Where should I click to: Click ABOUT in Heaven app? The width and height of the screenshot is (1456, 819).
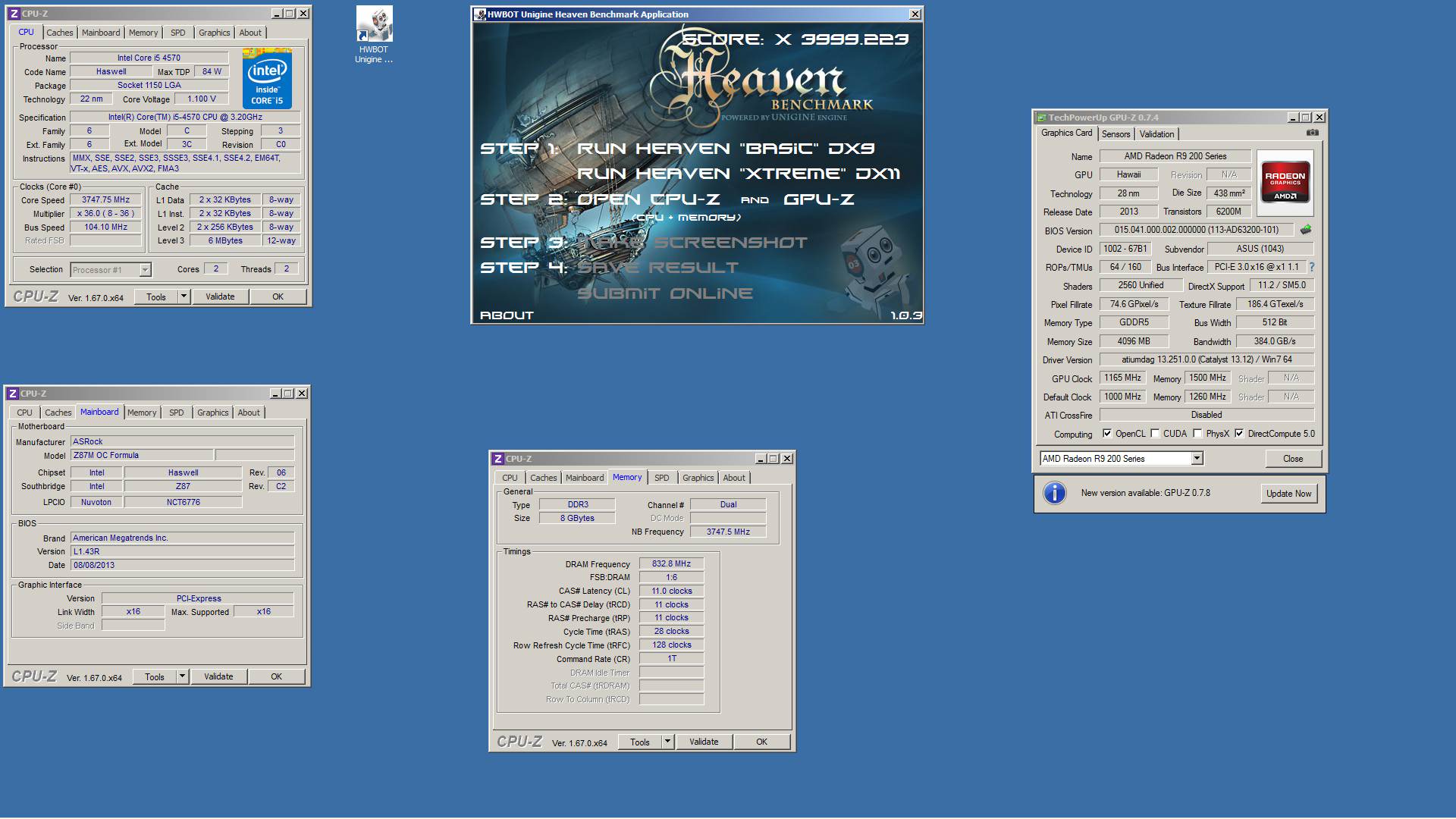[x=507, y=315]
